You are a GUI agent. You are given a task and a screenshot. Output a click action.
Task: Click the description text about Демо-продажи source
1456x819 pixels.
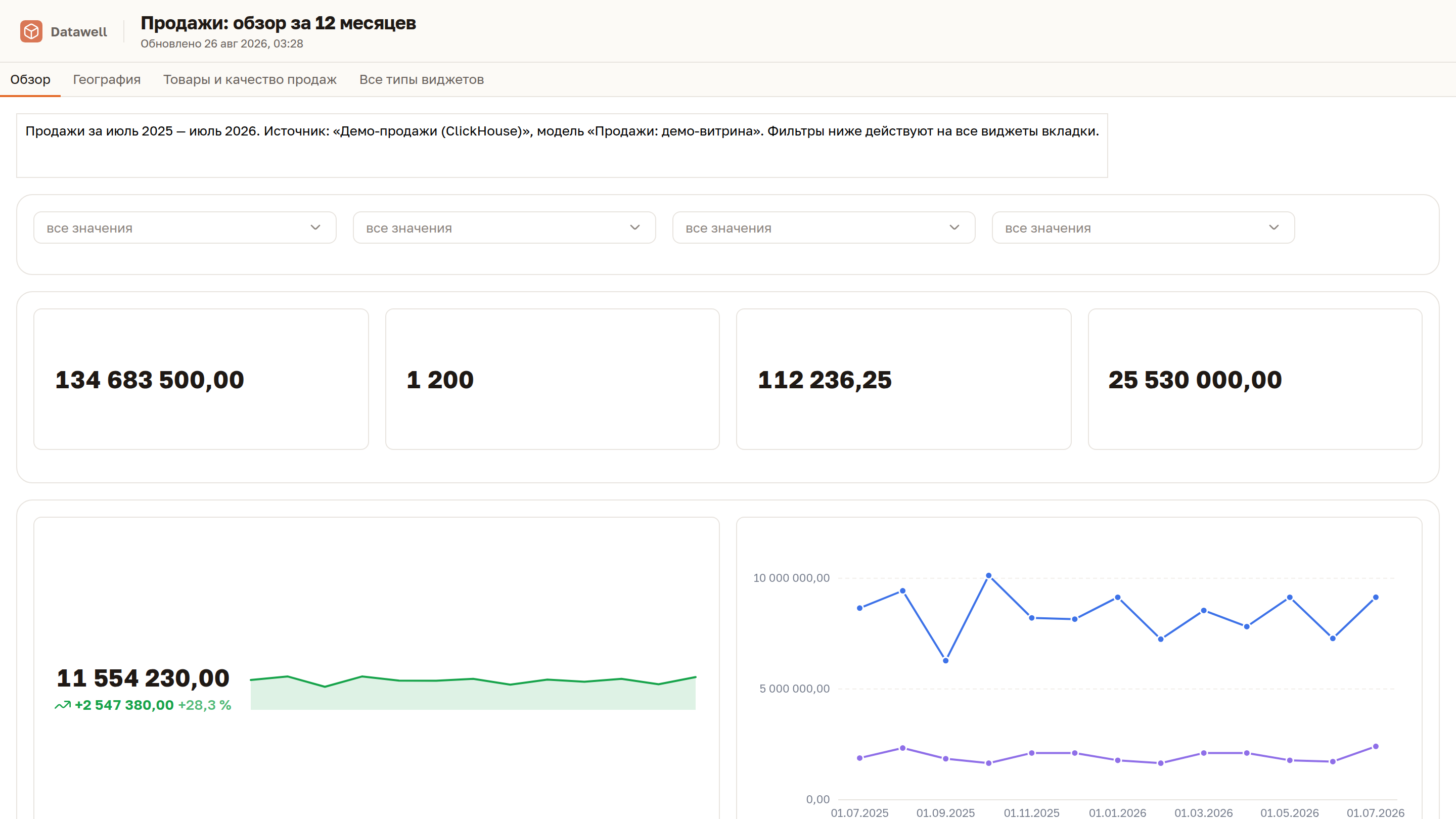[562, 130]
